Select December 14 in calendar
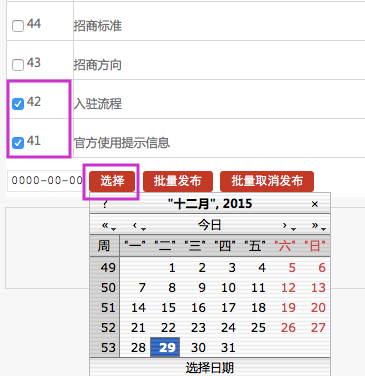Screen dimensions: 365x376 [138, 307]
